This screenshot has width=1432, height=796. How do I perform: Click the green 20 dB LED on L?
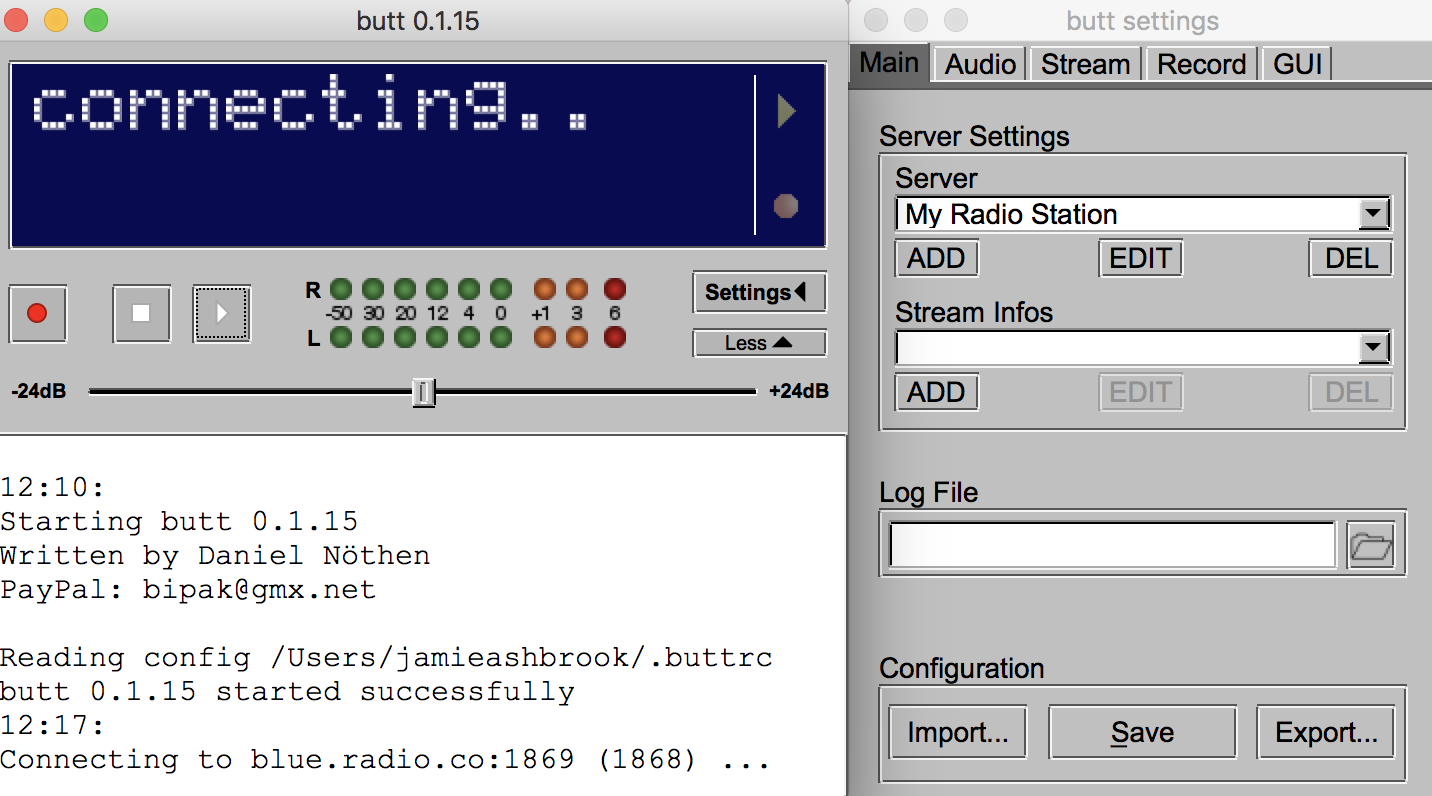pyautogui.click(x=405, y=337)
